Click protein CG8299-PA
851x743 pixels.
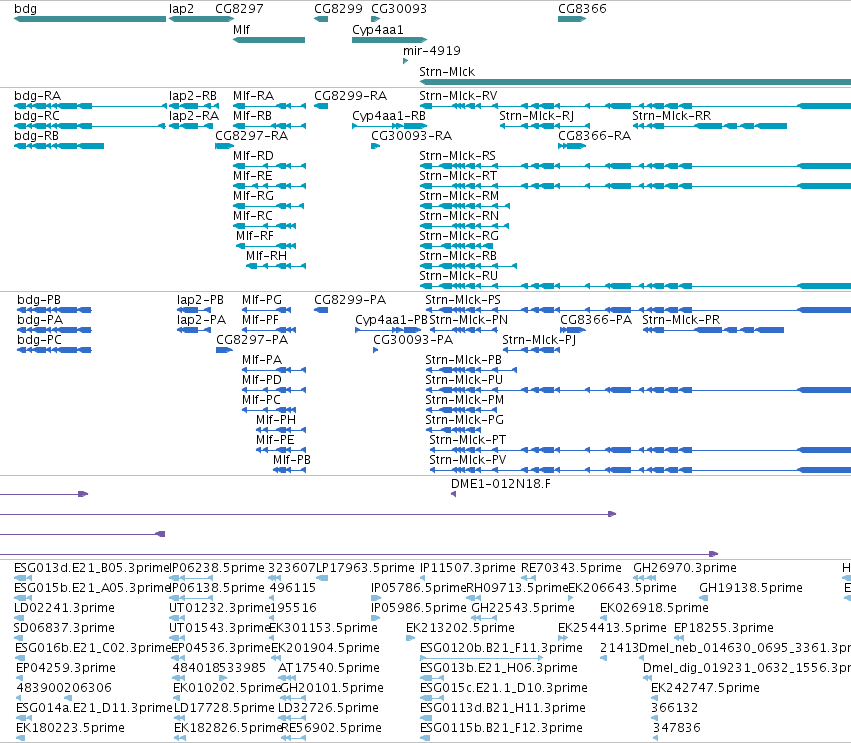(x=350, y=300)
